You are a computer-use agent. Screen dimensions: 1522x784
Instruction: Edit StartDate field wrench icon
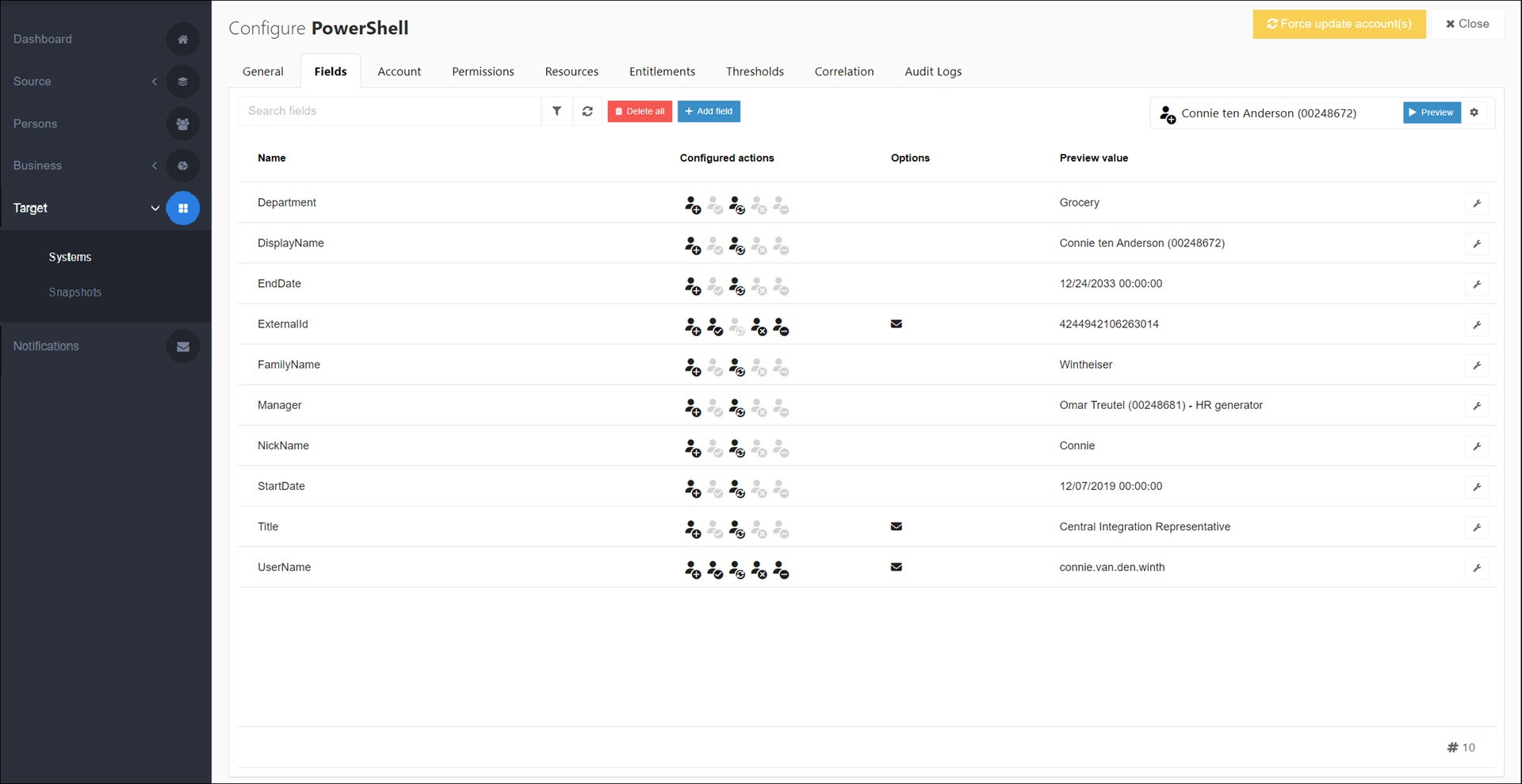tap(1476, 486)
